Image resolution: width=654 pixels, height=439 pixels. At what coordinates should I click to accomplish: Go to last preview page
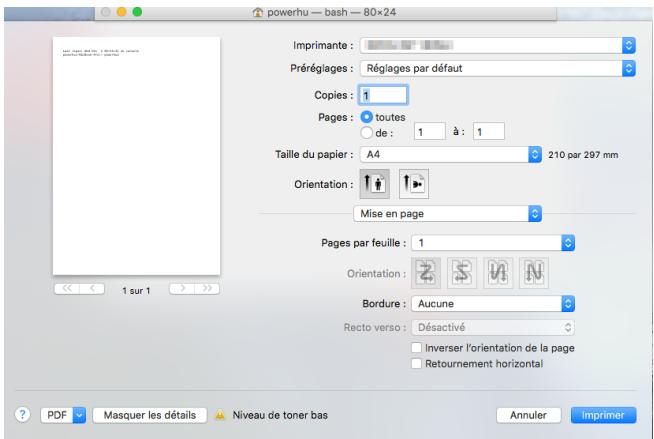point(207,288)
